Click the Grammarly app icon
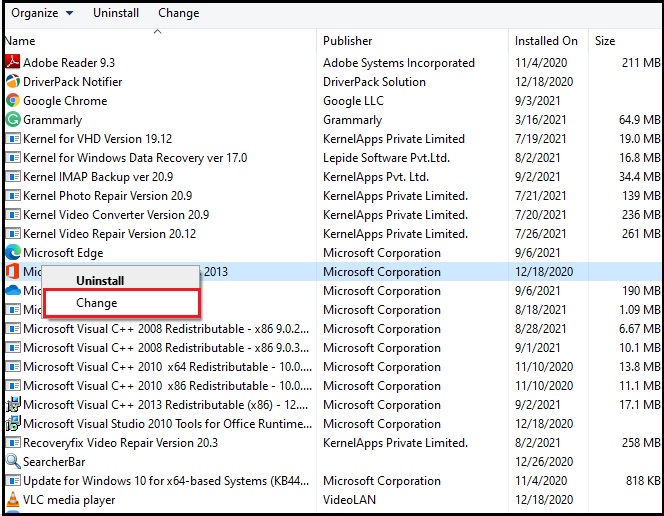664x516 pixels. (13, 120)
